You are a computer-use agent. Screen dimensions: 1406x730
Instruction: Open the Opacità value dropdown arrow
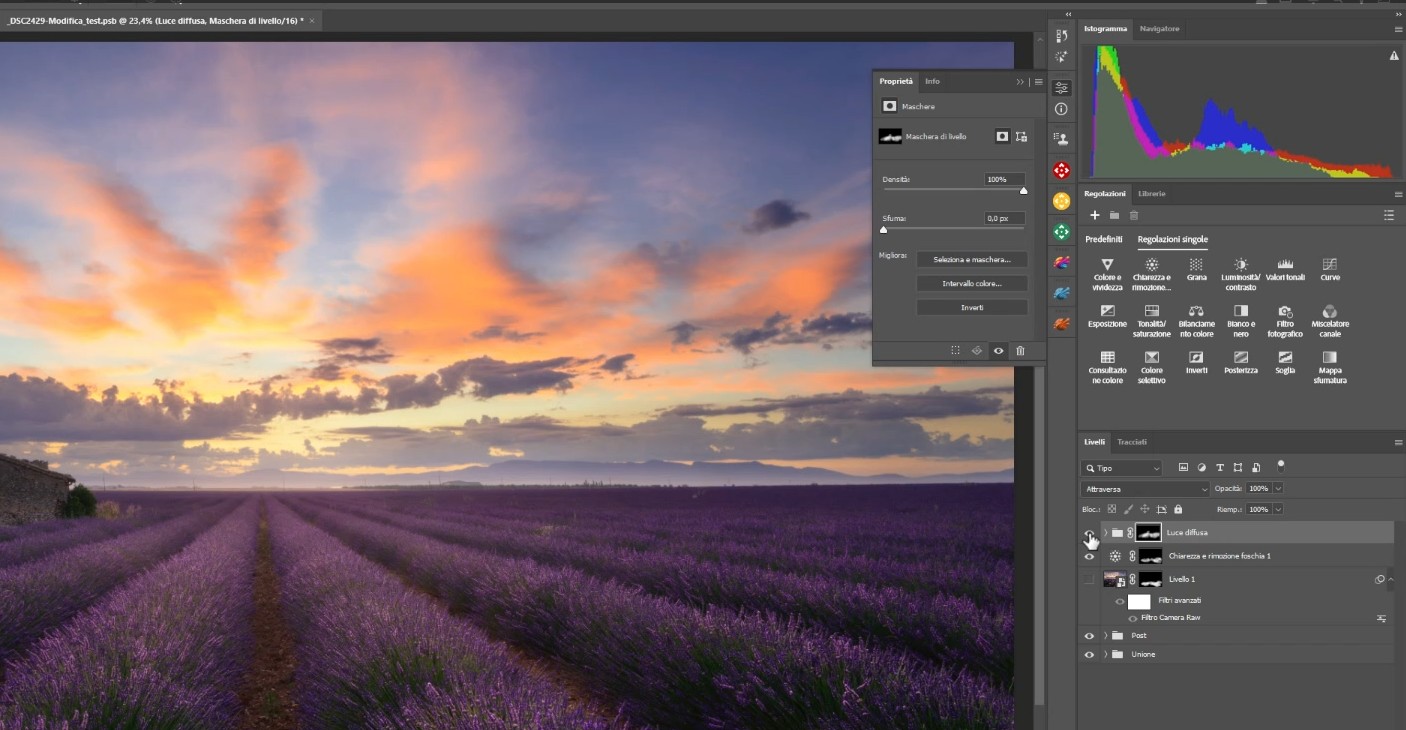coord(1278,489)
